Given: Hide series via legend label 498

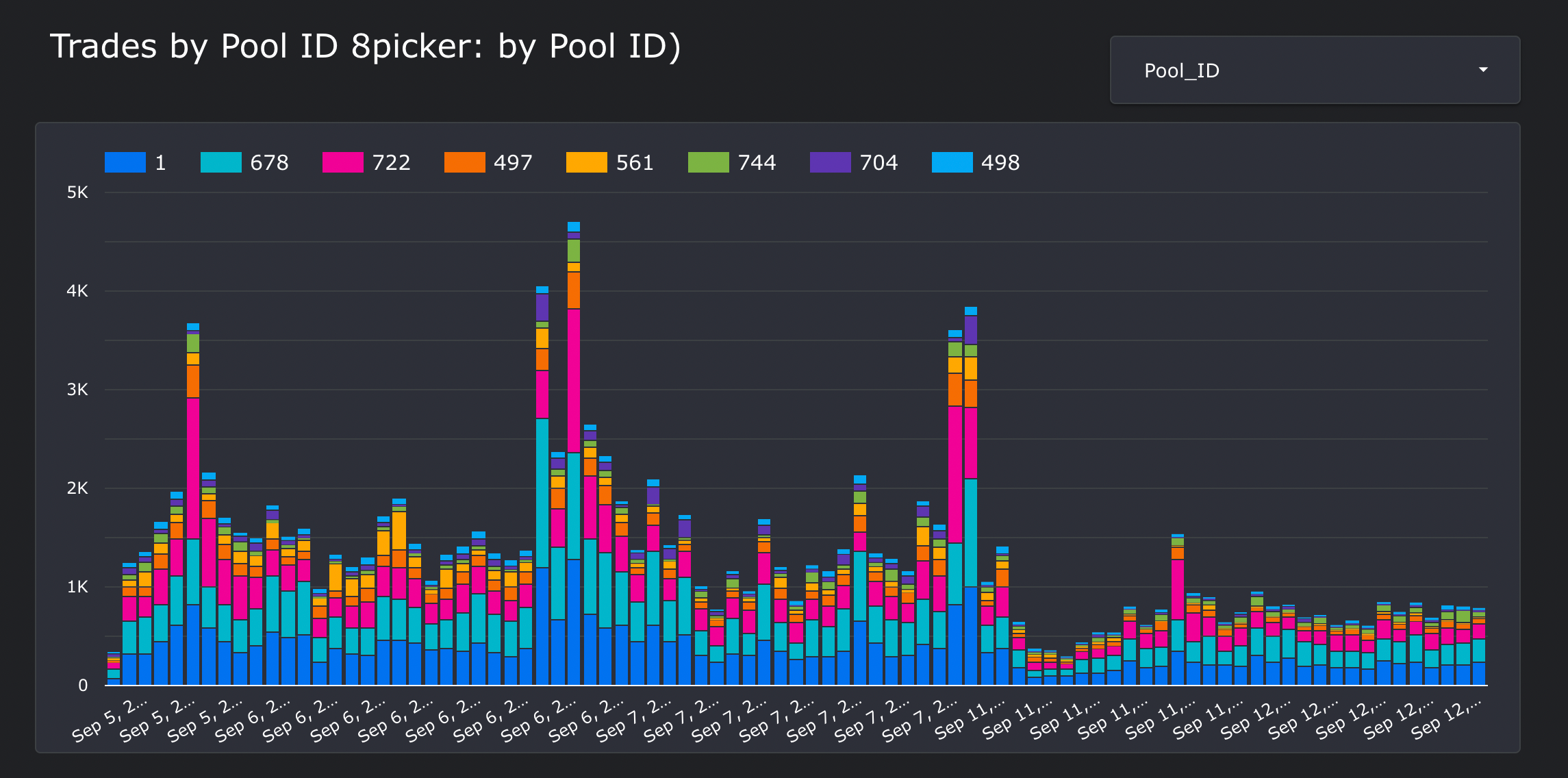Looking at the screenshot, I should coord(1000,162).
